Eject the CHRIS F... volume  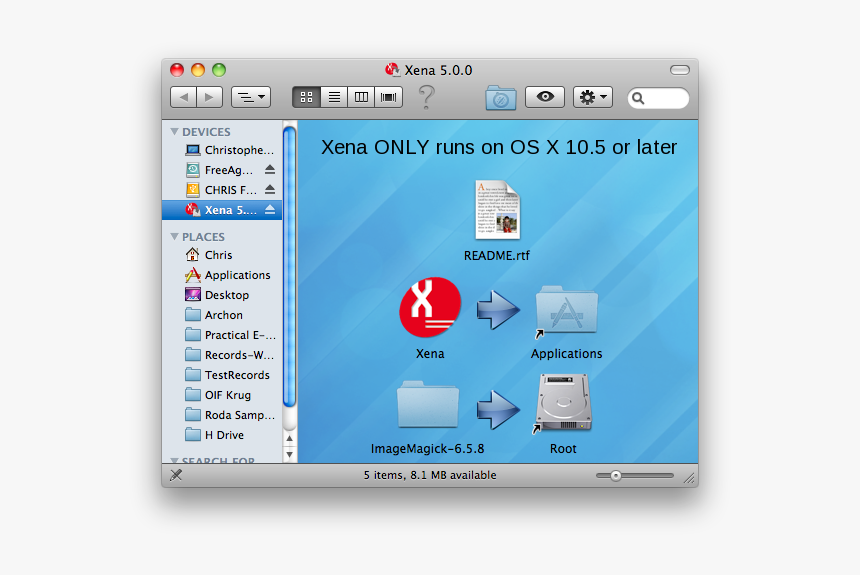(x=269, y=189)
